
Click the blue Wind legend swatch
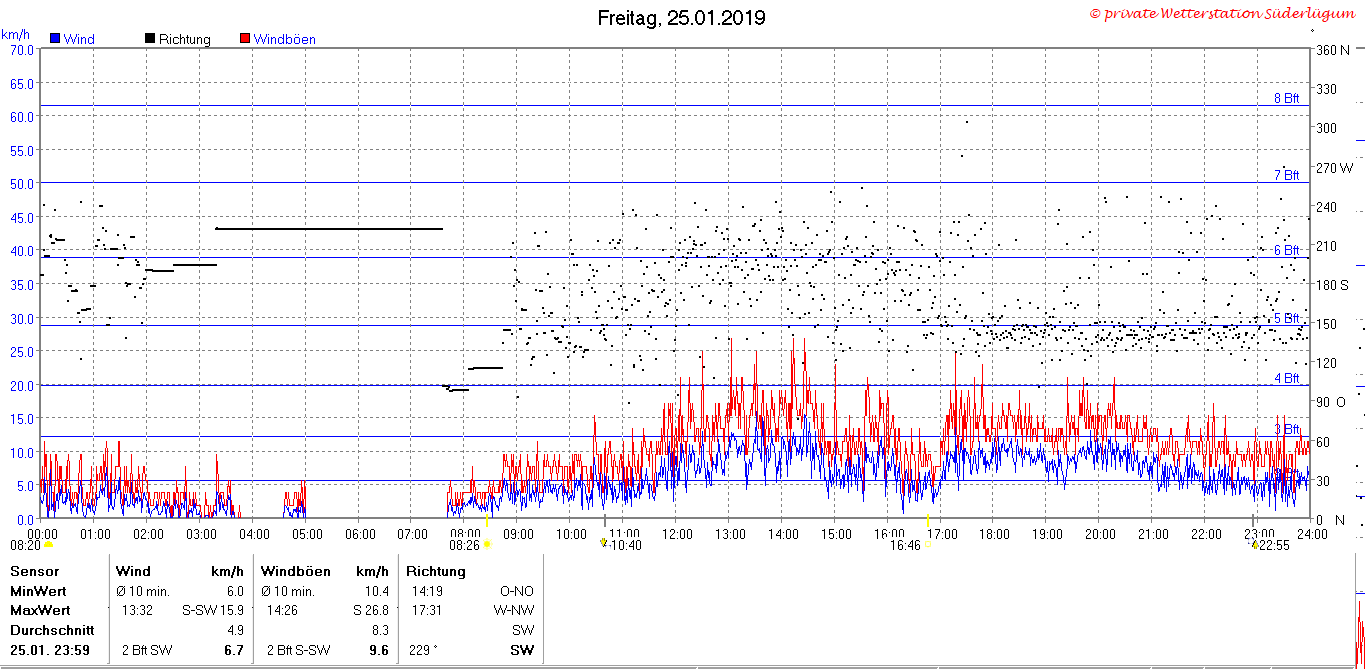(55, 39)
